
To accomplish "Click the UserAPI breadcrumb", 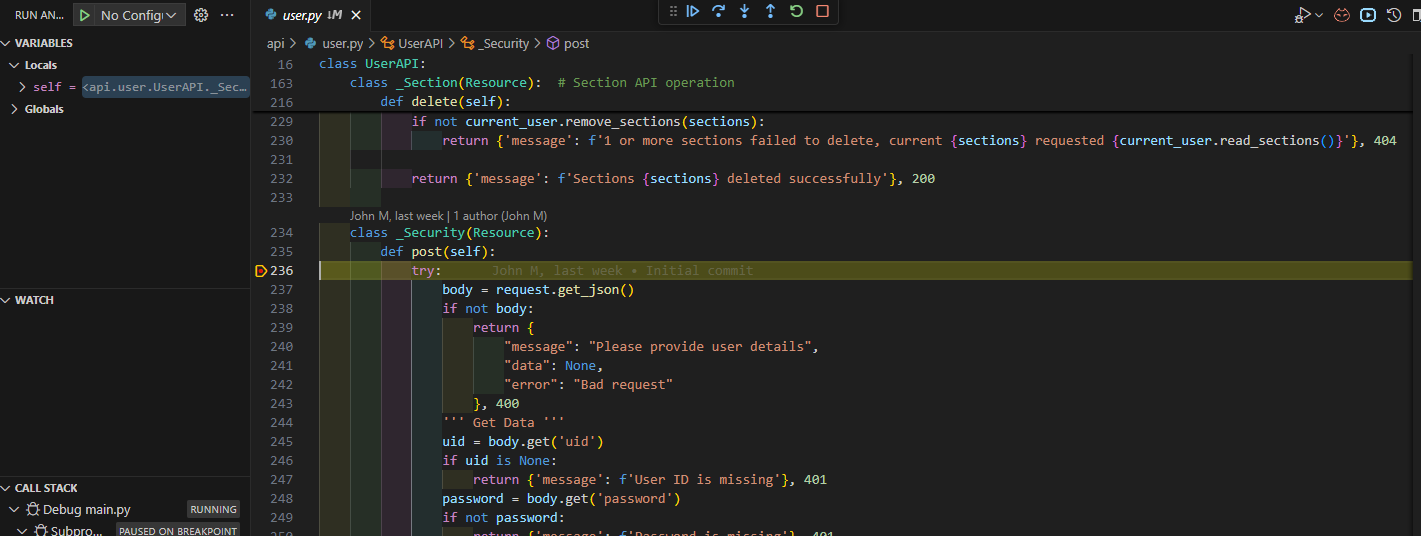I will [420, 43].
